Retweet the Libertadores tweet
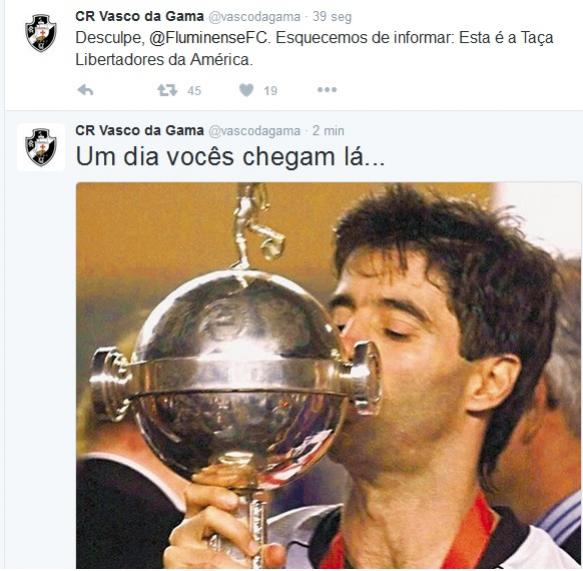Viewport: 583px width, 571px height. pyautogui.click(x=167, y=90)
